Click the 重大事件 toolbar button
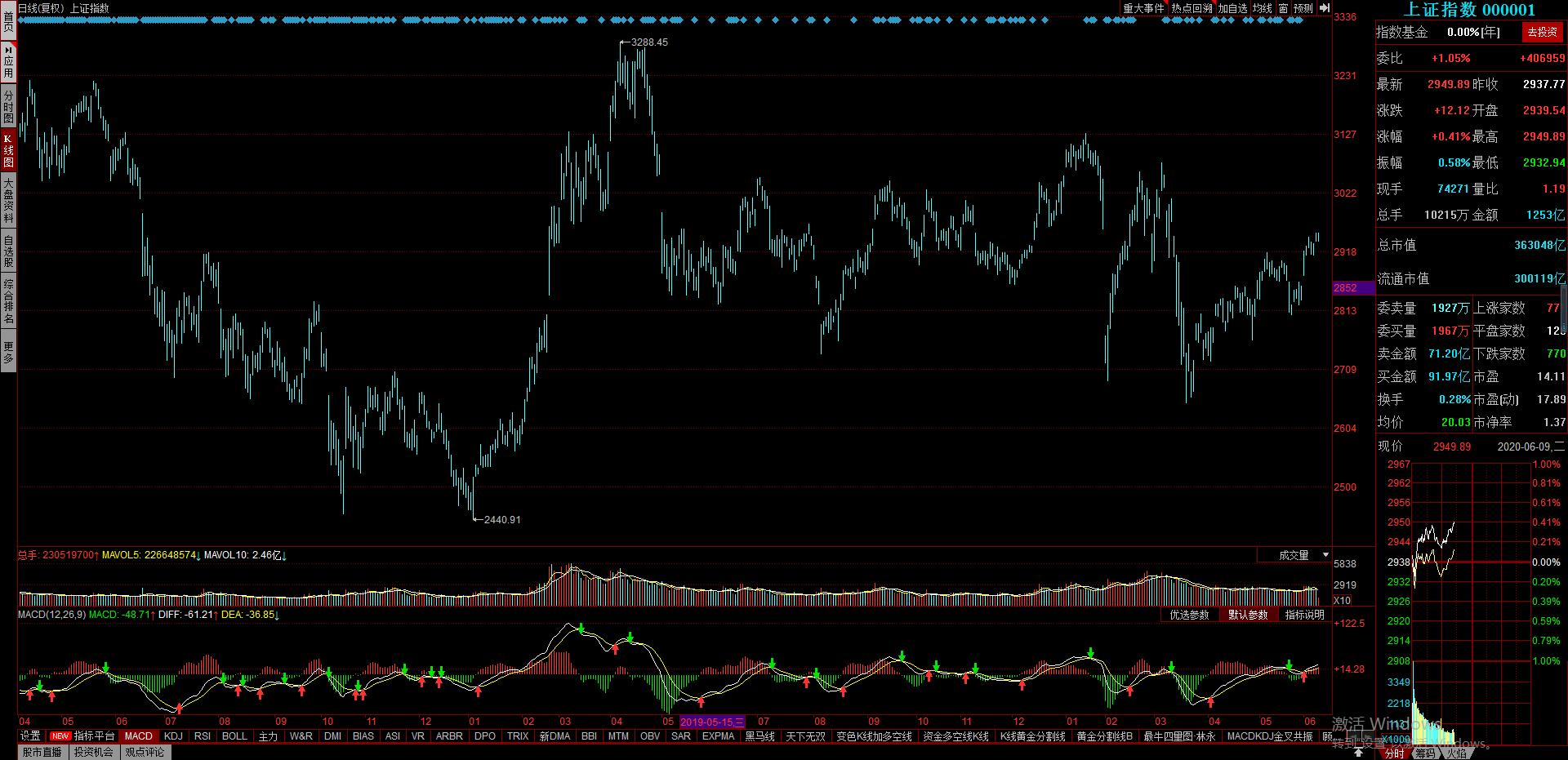 [1143, 8]
